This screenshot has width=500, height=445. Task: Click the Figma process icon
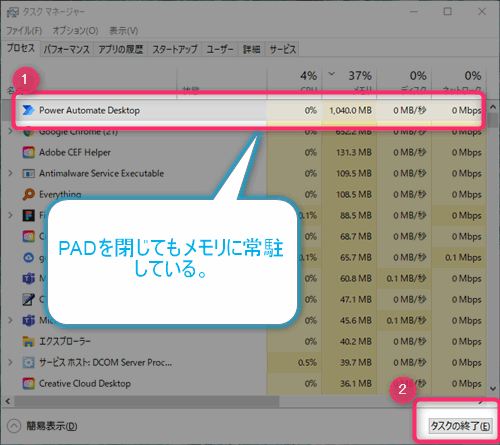click(29, 215)
